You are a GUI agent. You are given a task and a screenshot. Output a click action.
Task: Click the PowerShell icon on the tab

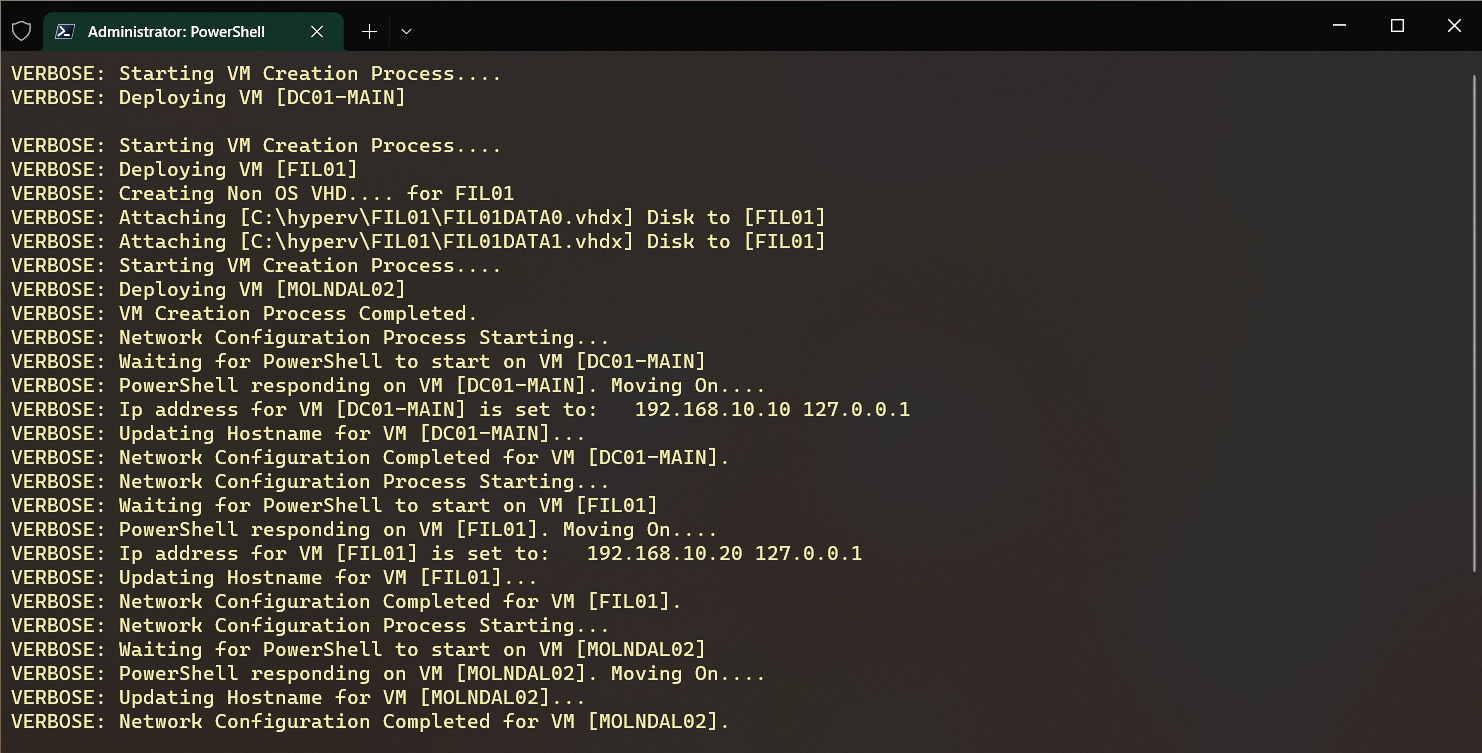click(x=65, y=31)
